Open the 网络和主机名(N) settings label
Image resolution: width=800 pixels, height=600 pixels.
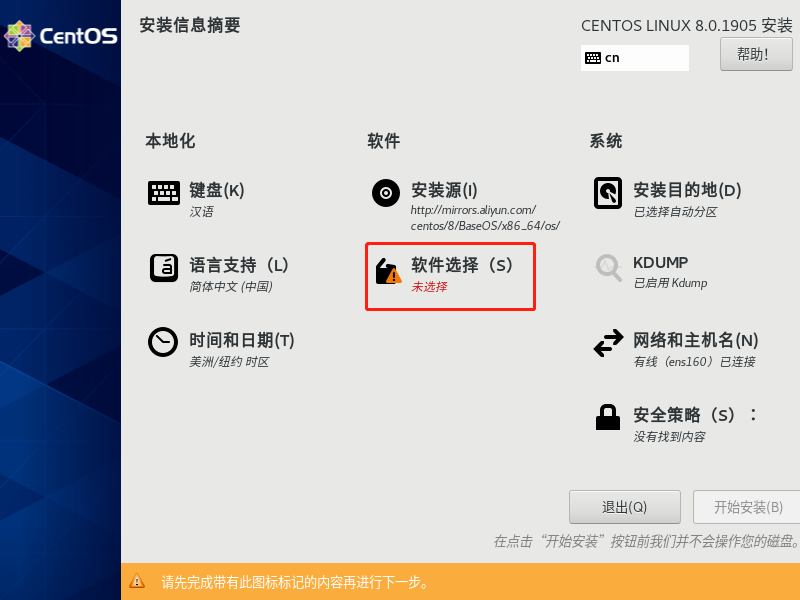[695, 340]
